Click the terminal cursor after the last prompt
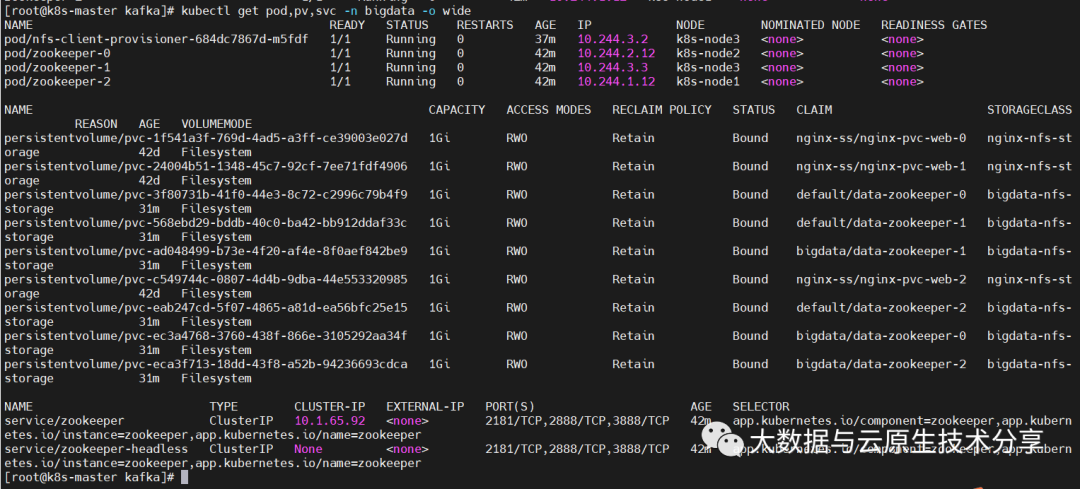1080x489 pixels. click(184, 477)
